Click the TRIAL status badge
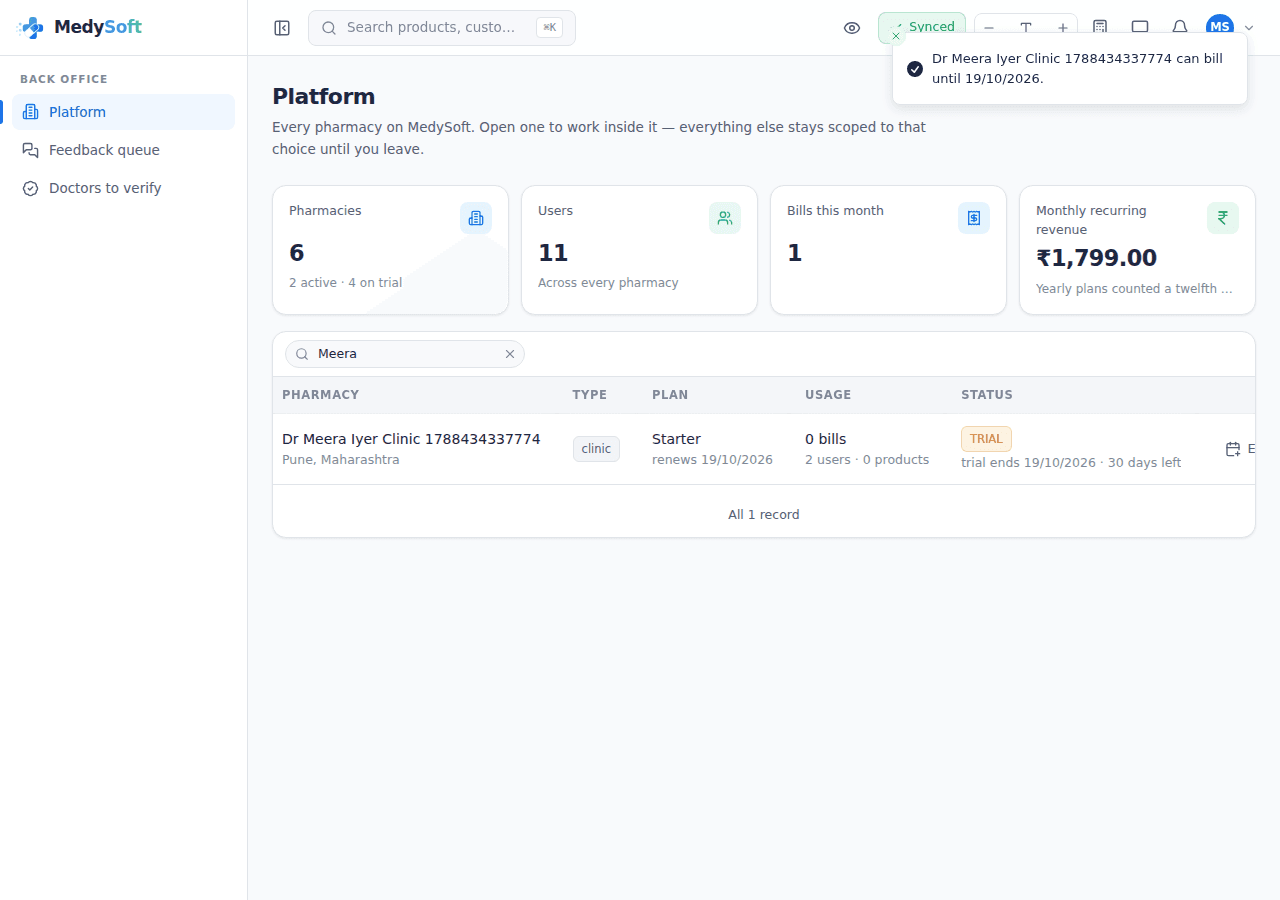Image resolution: width=1280 pixels, height=900 pixels. [x=986, y=439]
